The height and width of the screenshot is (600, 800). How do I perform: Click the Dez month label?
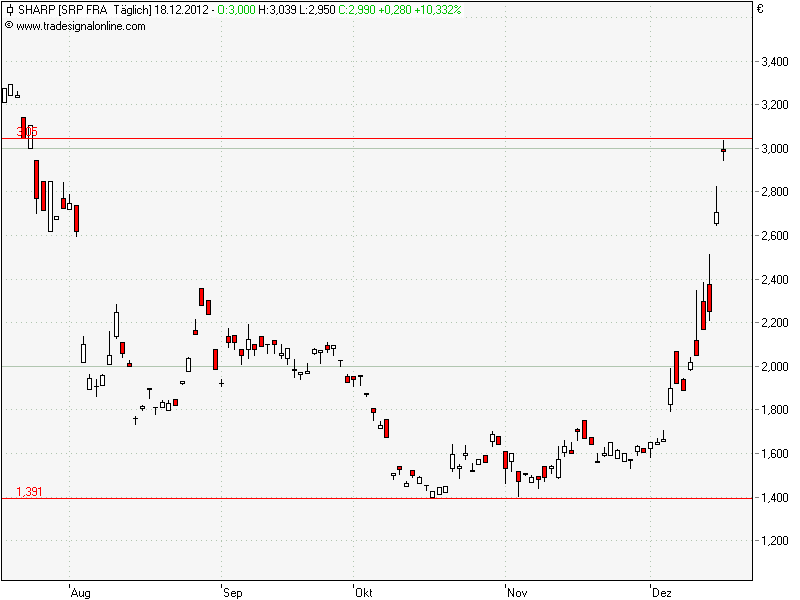tap(662, 593)
